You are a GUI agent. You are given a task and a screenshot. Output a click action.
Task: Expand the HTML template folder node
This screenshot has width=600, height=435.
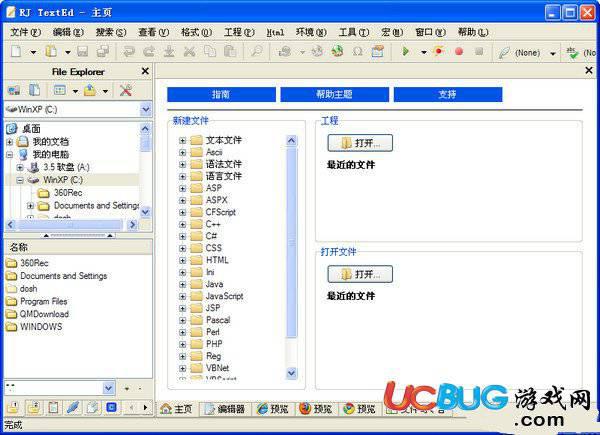pyautogui.click(x=183, y=261)
